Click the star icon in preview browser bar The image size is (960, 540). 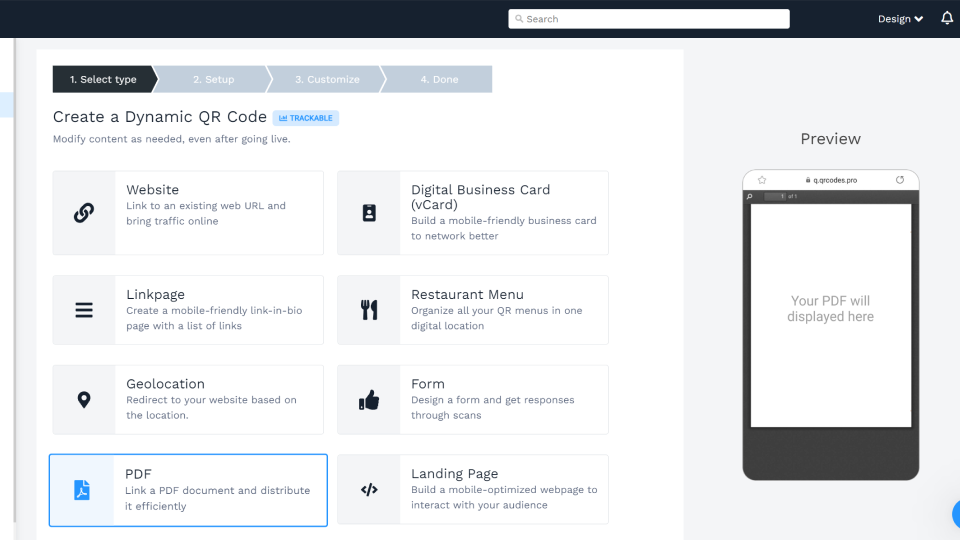pyautogui.click(x=762, y=180)
